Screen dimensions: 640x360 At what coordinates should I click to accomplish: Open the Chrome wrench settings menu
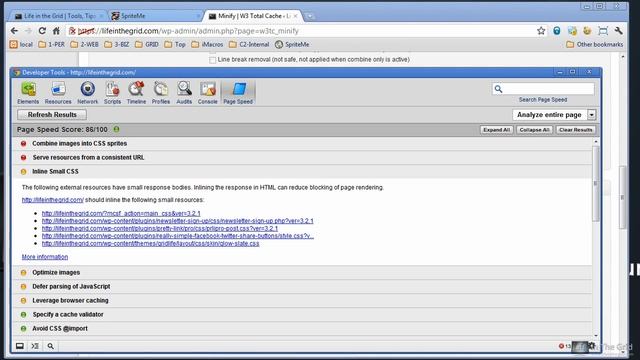tap(618, 31)
